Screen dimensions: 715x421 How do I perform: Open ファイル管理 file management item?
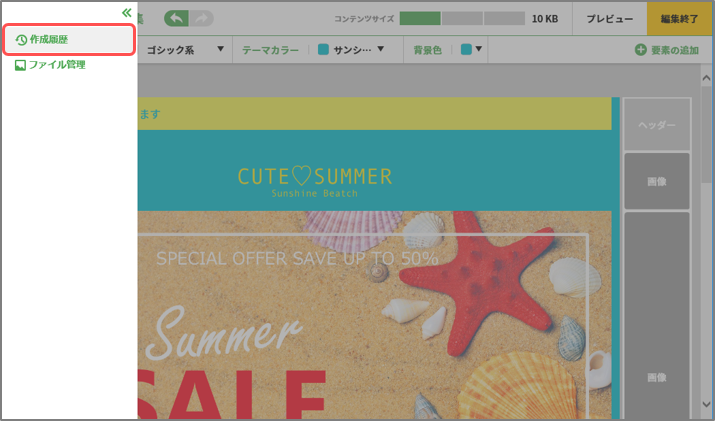50,65
